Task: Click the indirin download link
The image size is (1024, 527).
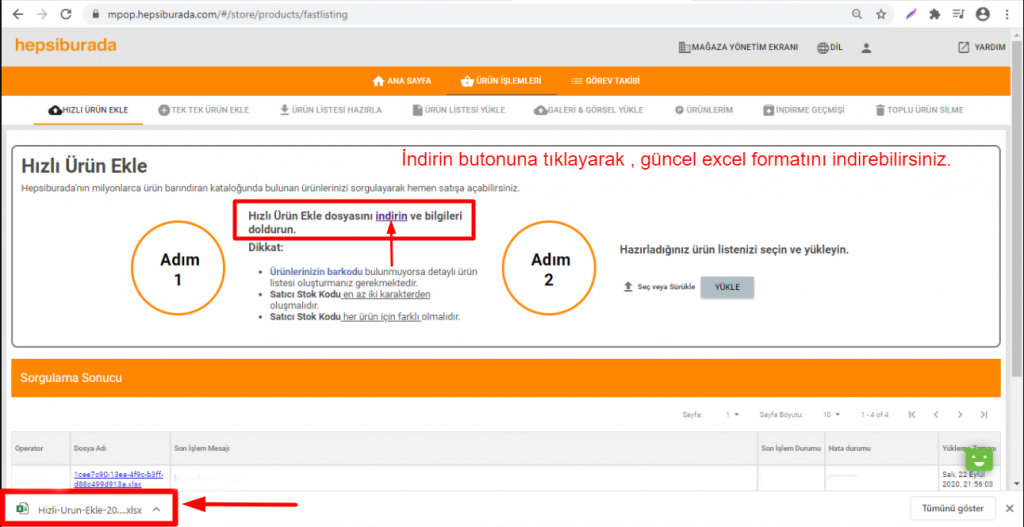Action: point(392,216)
